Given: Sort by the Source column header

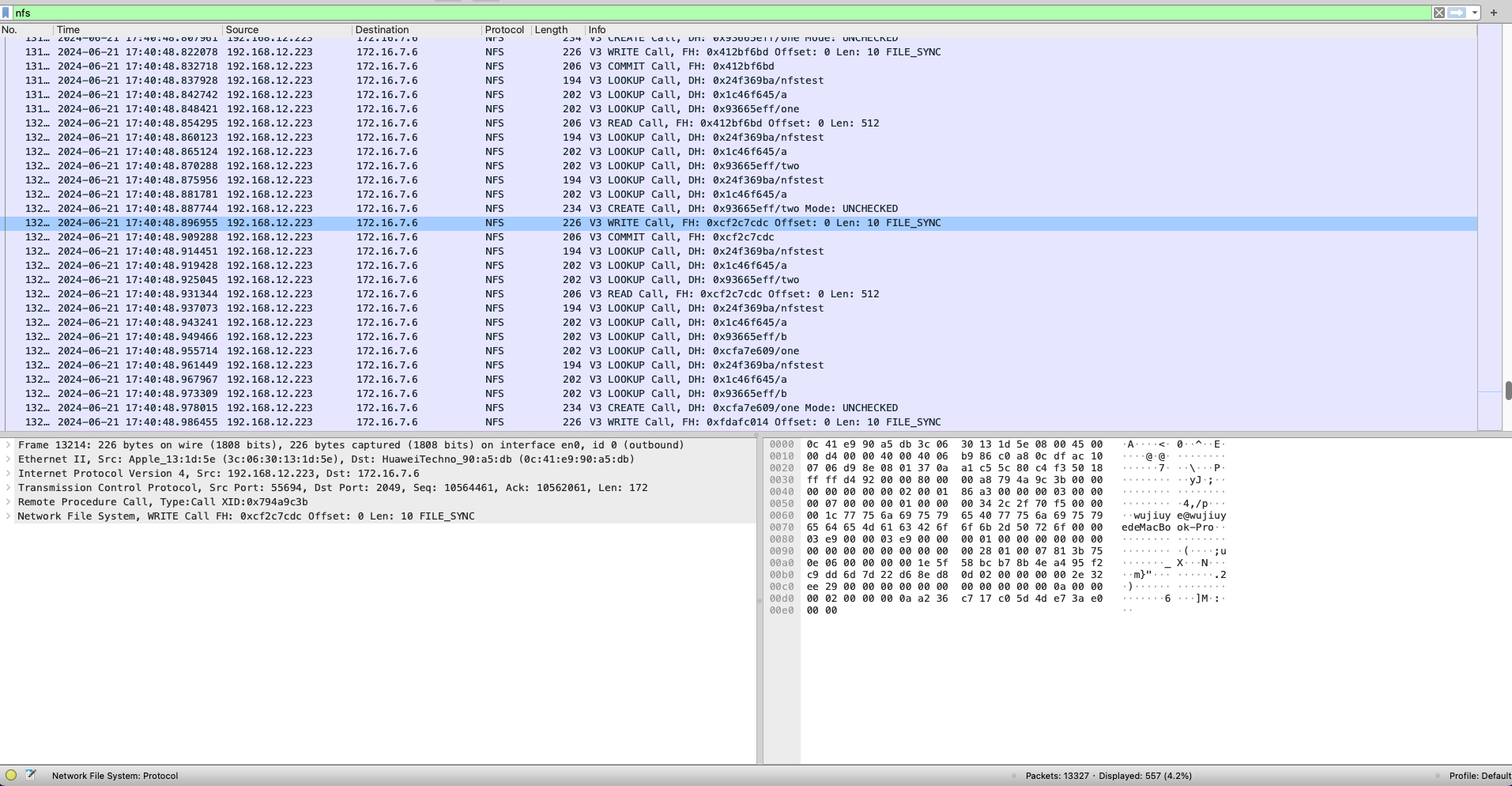Looking at the screenshot, I should tap(287, 30).
